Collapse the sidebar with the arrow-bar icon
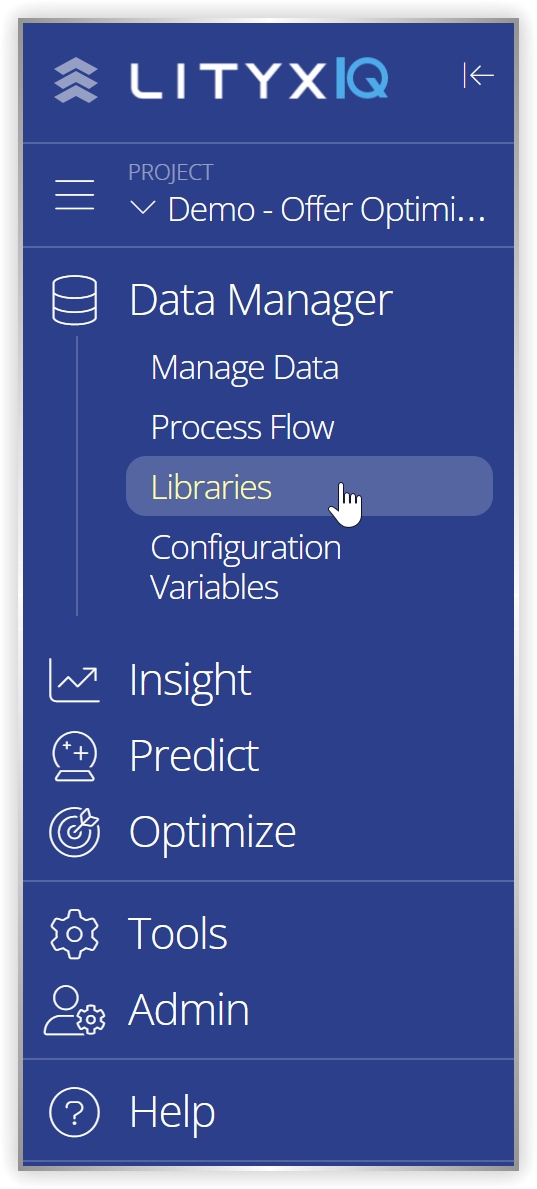The height and width of the screenshot is (1189, 537). 479,75
